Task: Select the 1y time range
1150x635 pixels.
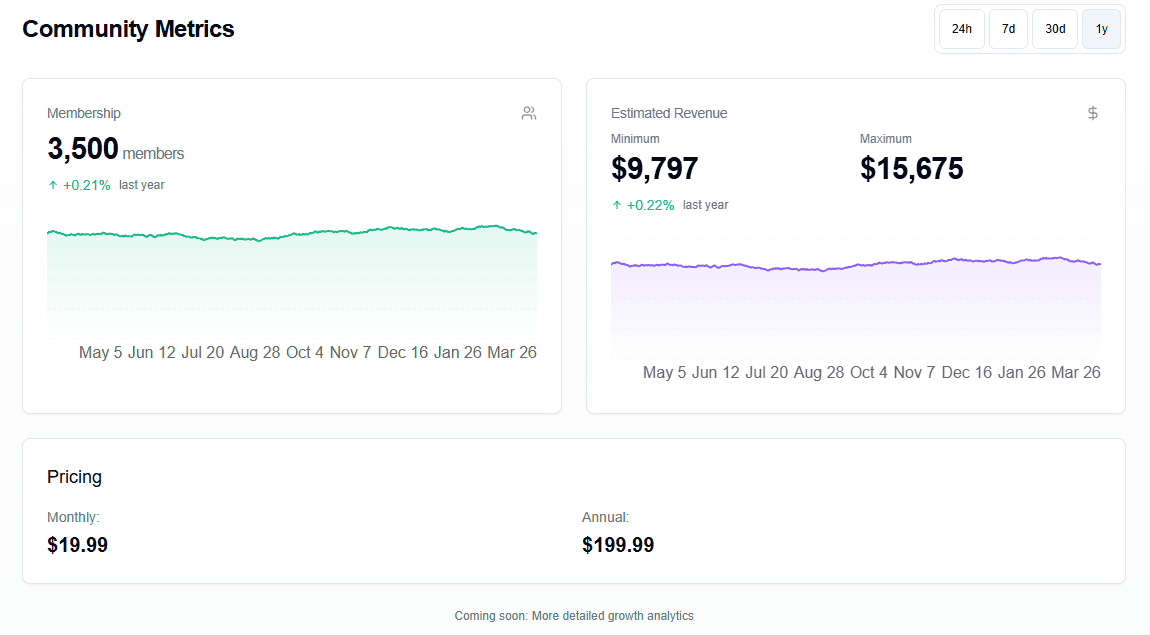Action: (1101, 29)
